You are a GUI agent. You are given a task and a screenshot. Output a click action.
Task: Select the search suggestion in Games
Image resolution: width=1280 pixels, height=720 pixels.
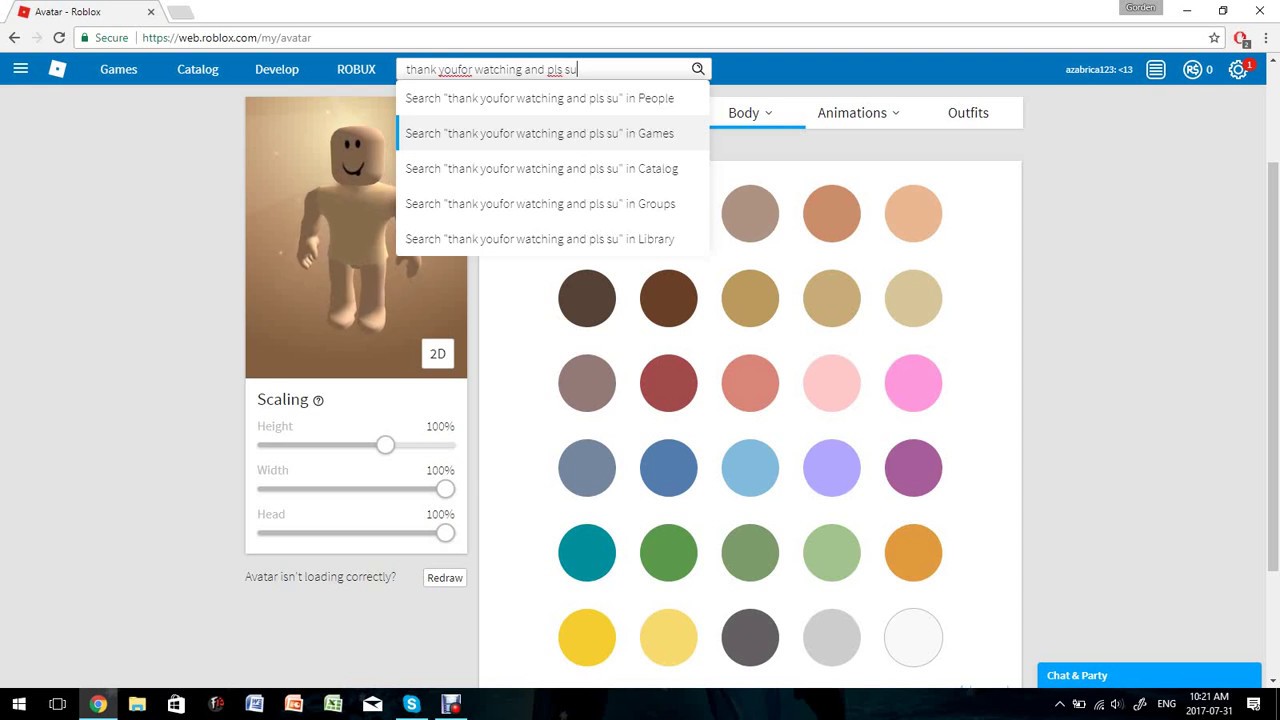[x=553, y=133]
